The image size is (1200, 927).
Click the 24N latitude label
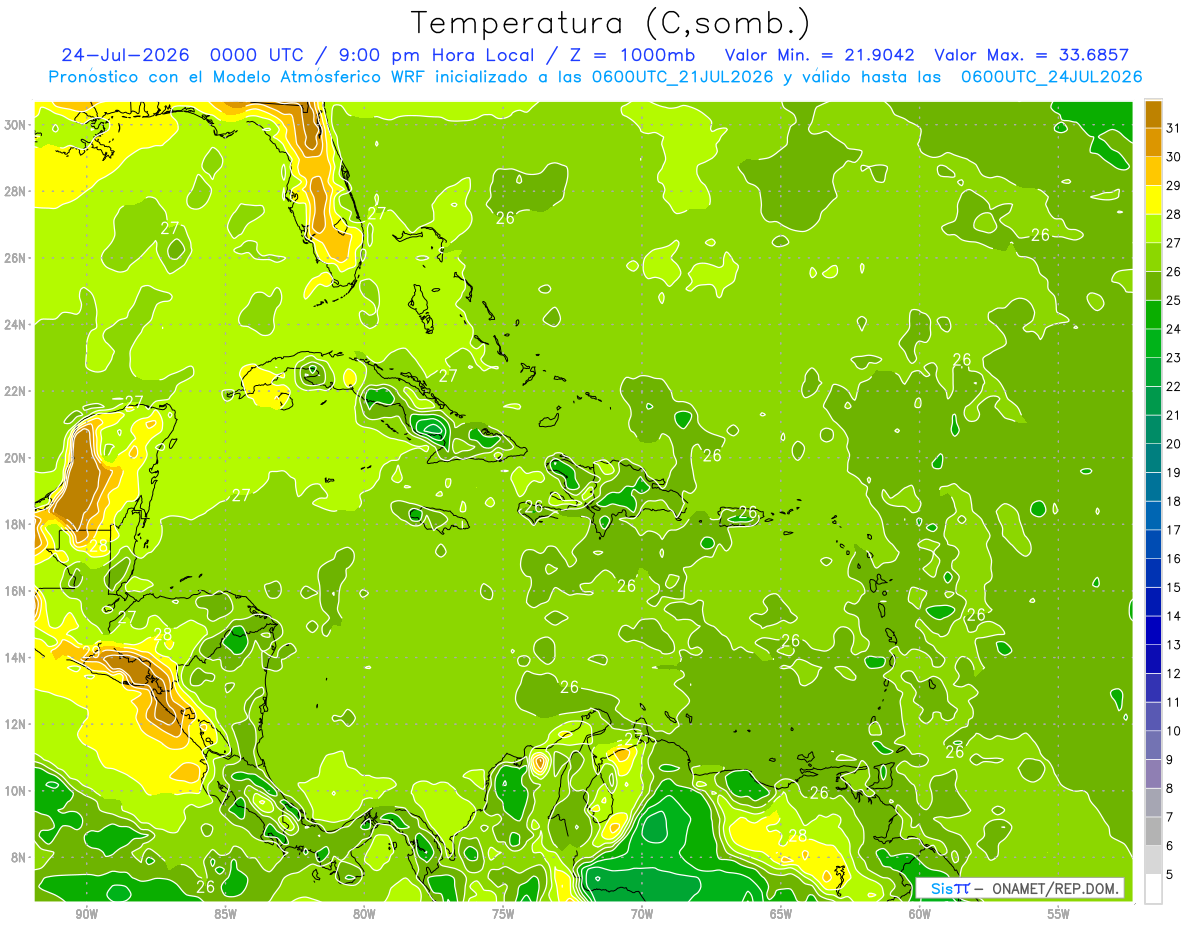(x=17, y=325)
